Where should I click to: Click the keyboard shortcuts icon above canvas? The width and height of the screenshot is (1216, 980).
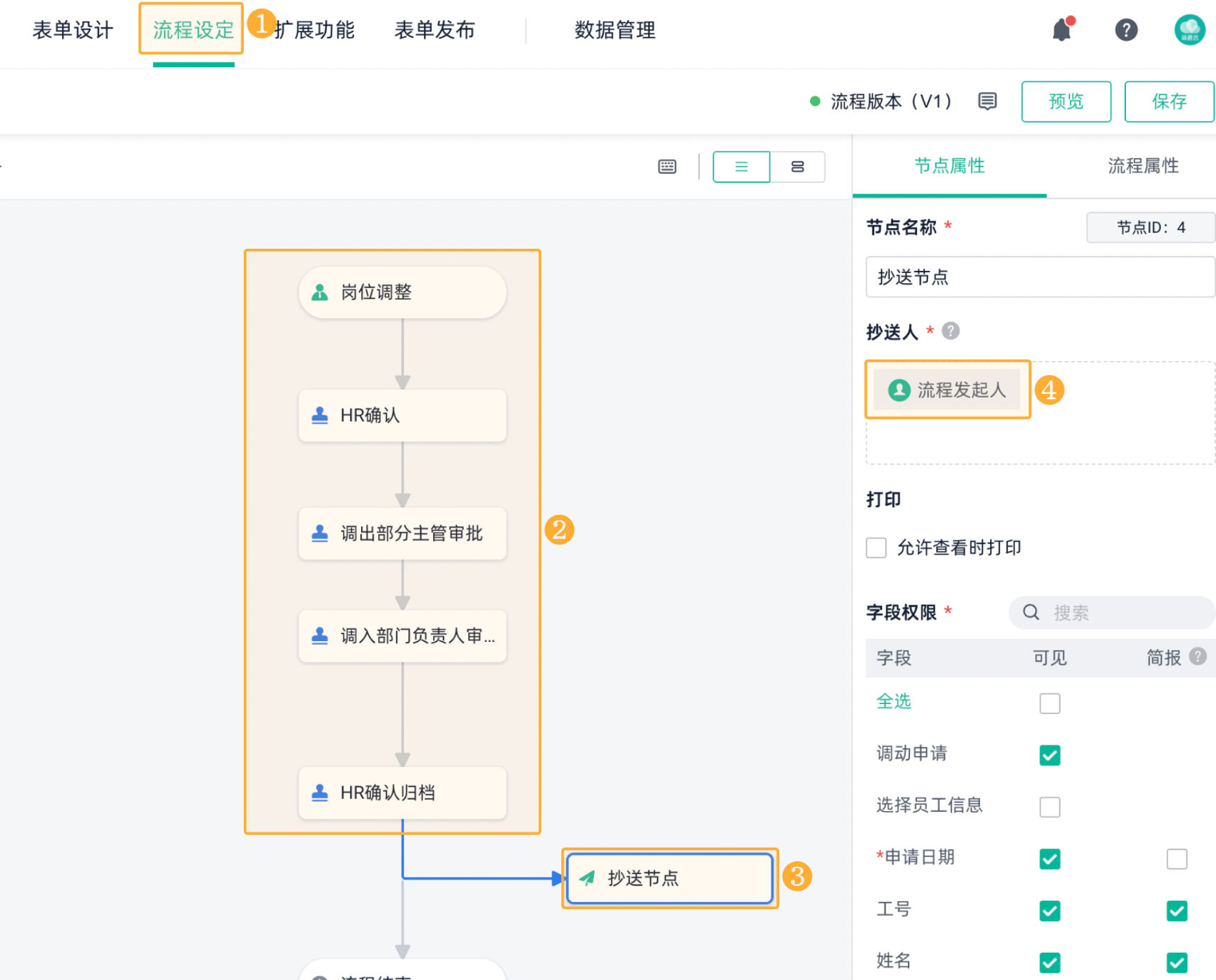667,167
